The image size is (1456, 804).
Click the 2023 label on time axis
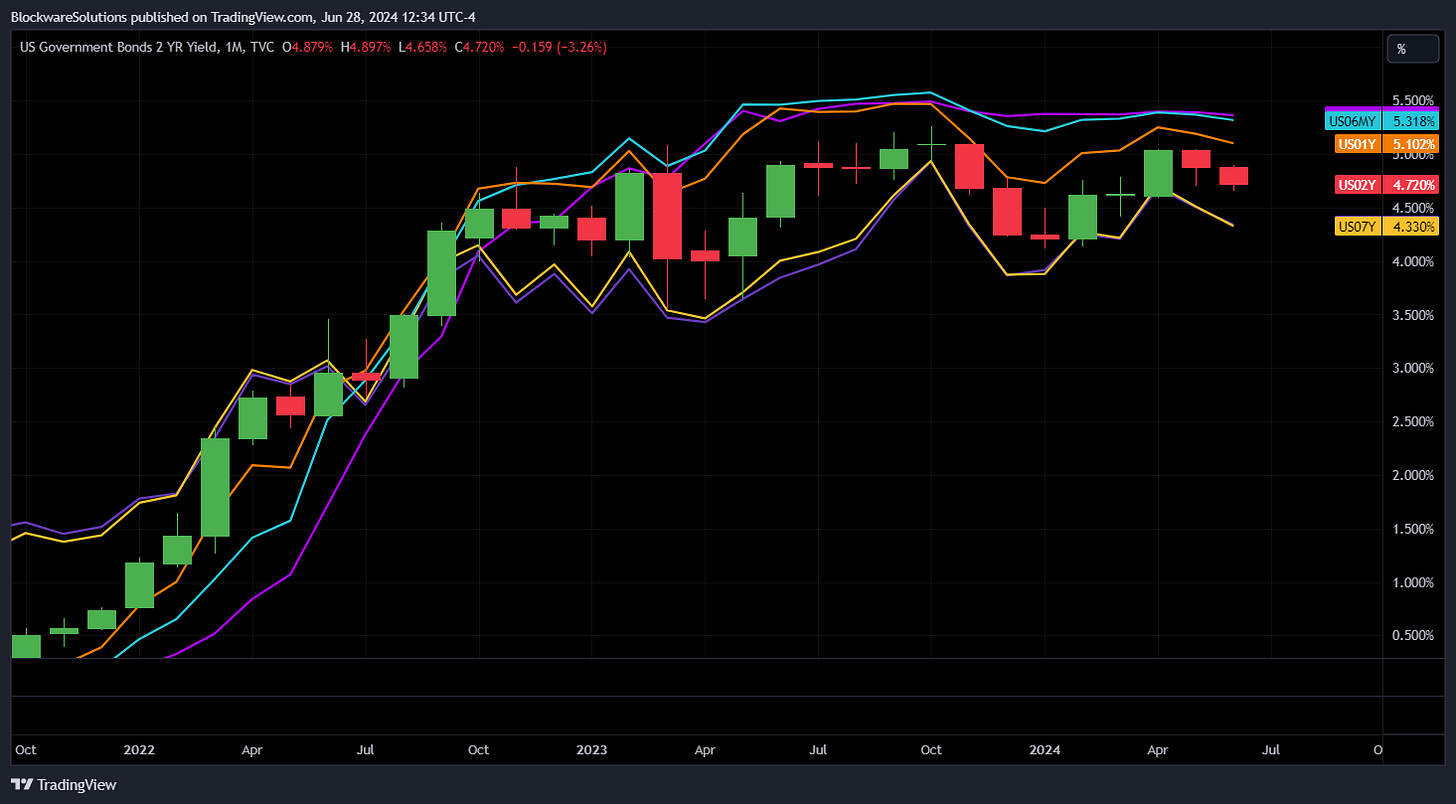592,749
